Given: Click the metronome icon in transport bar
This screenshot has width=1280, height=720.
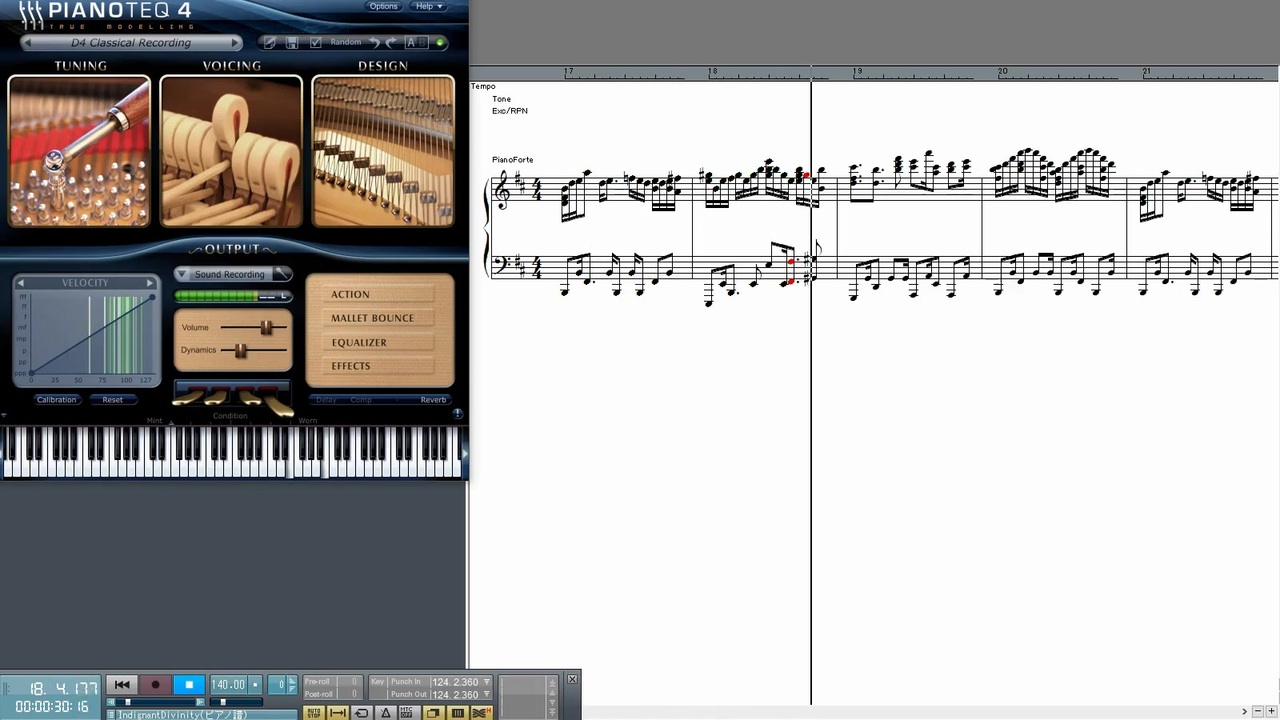Looking at the screenshot, I should (386, 713).
